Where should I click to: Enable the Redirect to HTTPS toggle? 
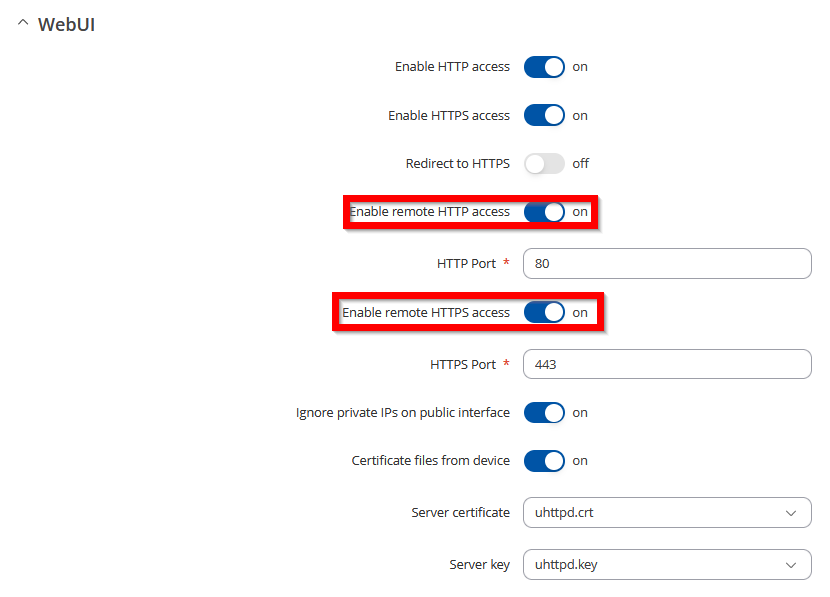click(x=544, y=164)
